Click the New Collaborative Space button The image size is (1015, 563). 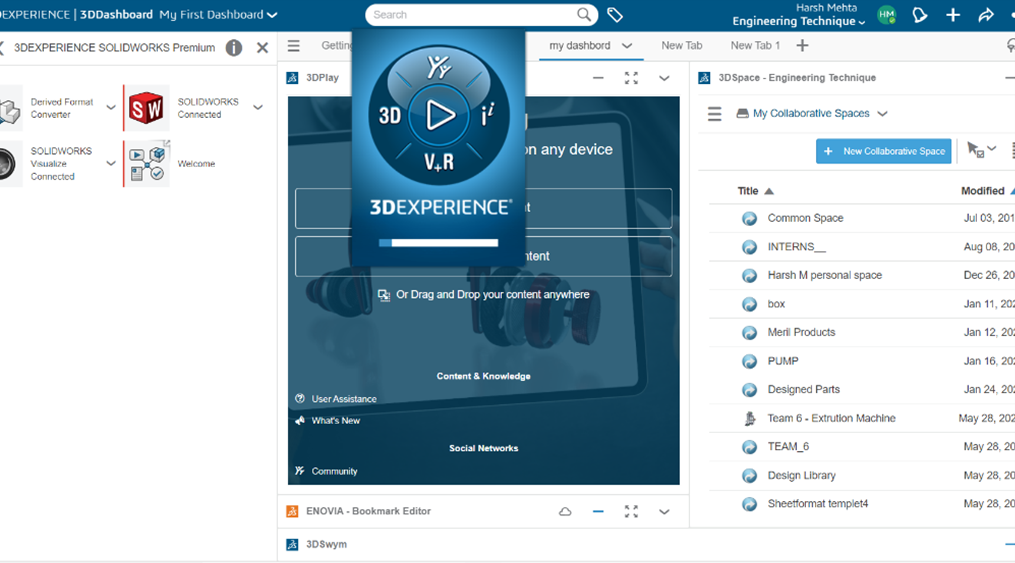[884, 151]
